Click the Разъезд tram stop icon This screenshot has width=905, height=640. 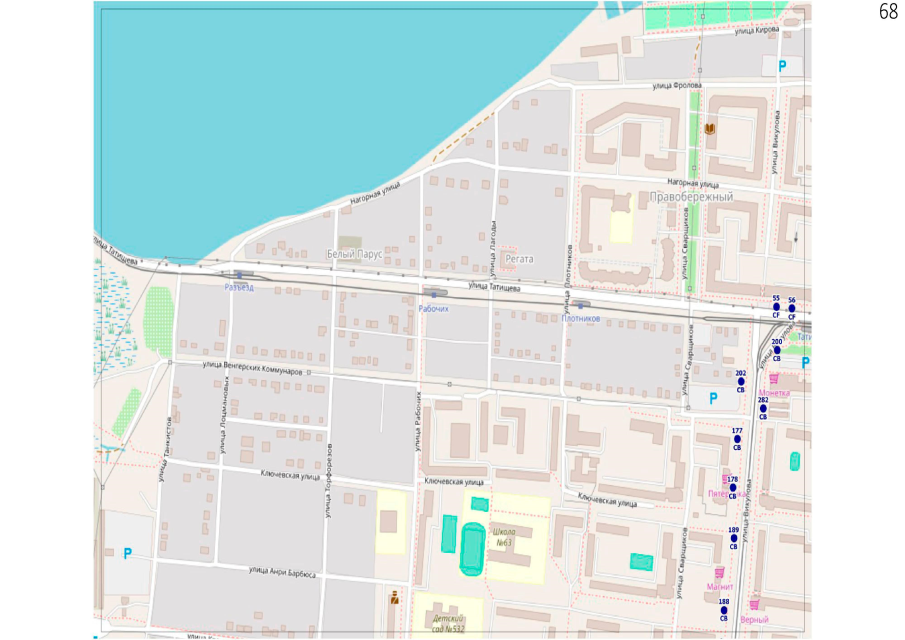[x=238, y=274]
